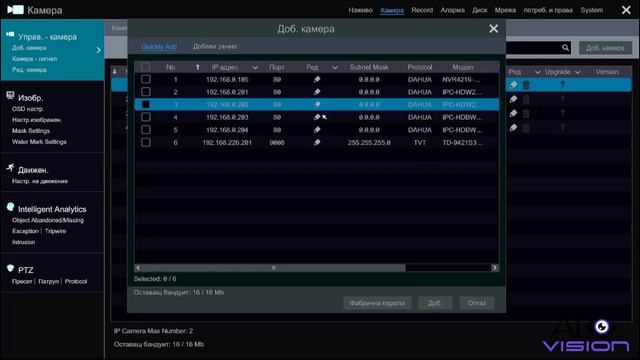Check the box for camera 192.168.0.203
Image resolution: width=640 pixels, height=360 pixels.
[x=145, y=117]
